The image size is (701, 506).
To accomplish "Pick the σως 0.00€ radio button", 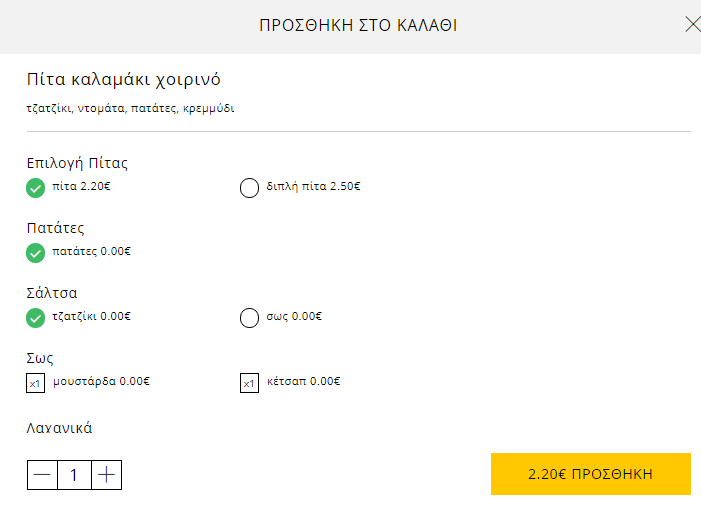I will coord(249,318).
